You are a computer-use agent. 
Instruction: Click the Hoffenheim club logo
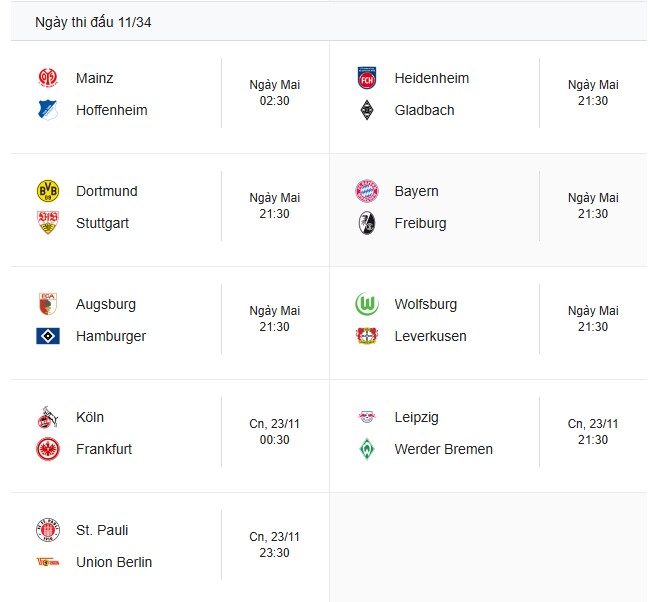[47, 110]
